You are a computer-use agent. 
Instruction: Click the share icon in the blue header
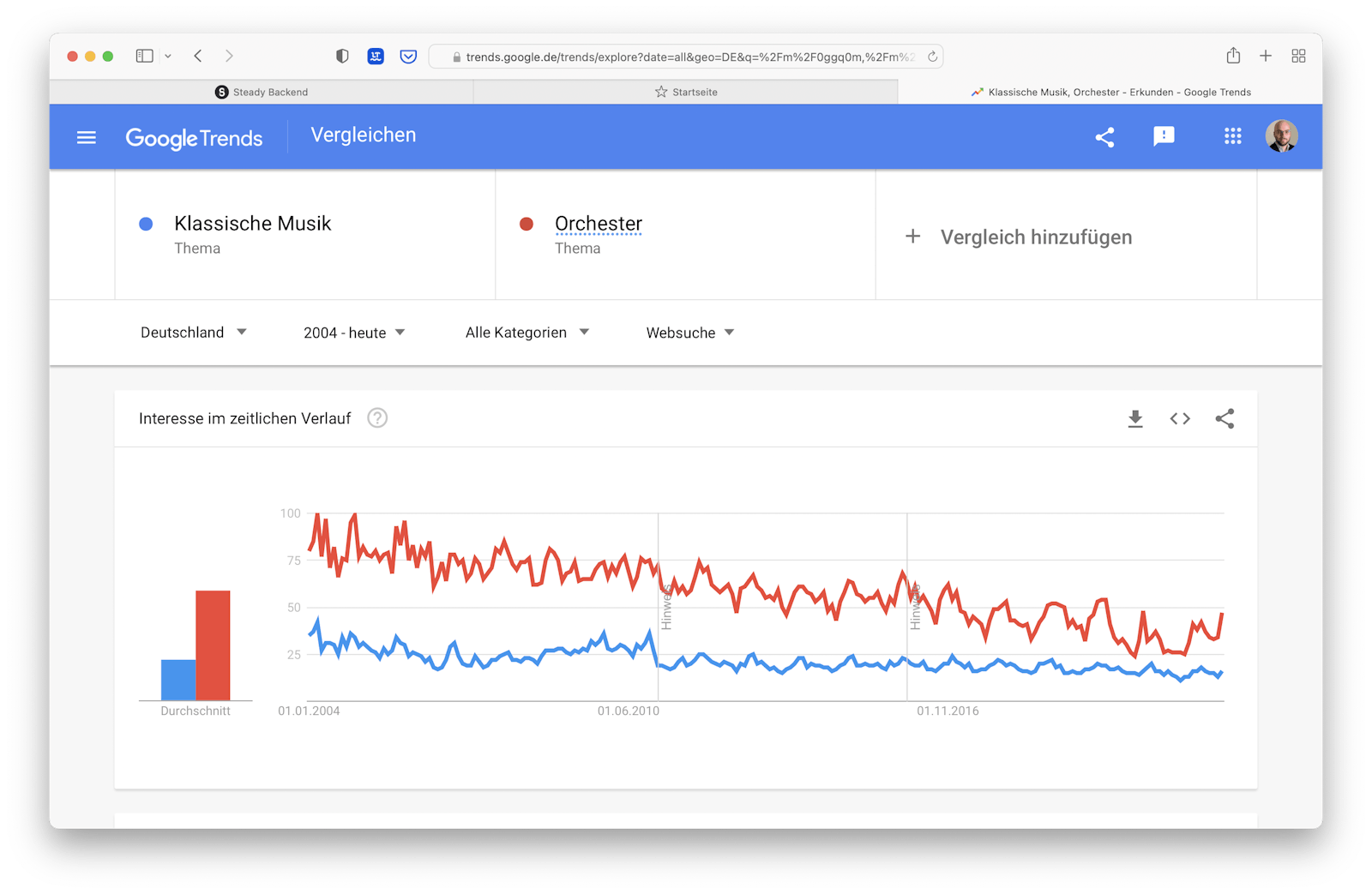1104,137
